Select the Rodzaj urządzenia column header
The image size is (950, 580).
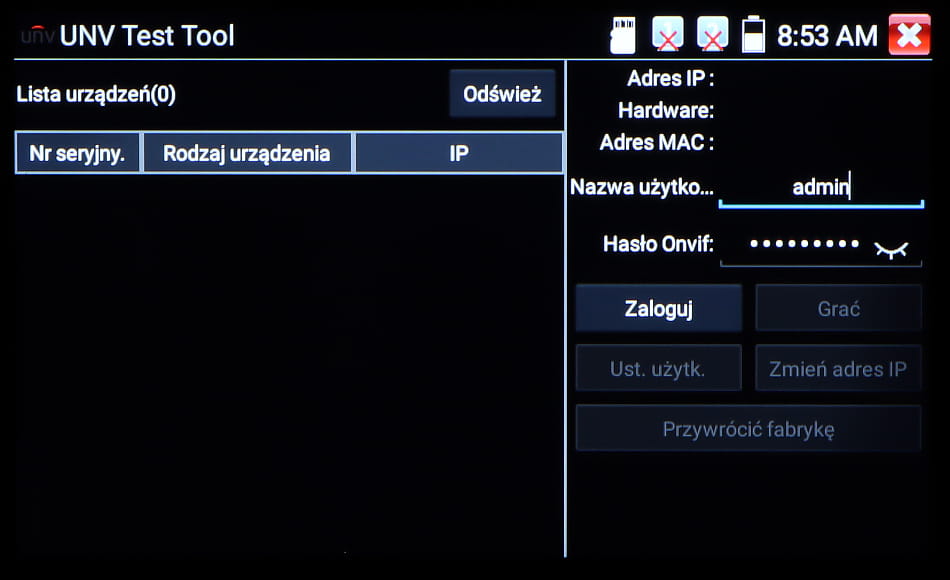coord(247,152)
